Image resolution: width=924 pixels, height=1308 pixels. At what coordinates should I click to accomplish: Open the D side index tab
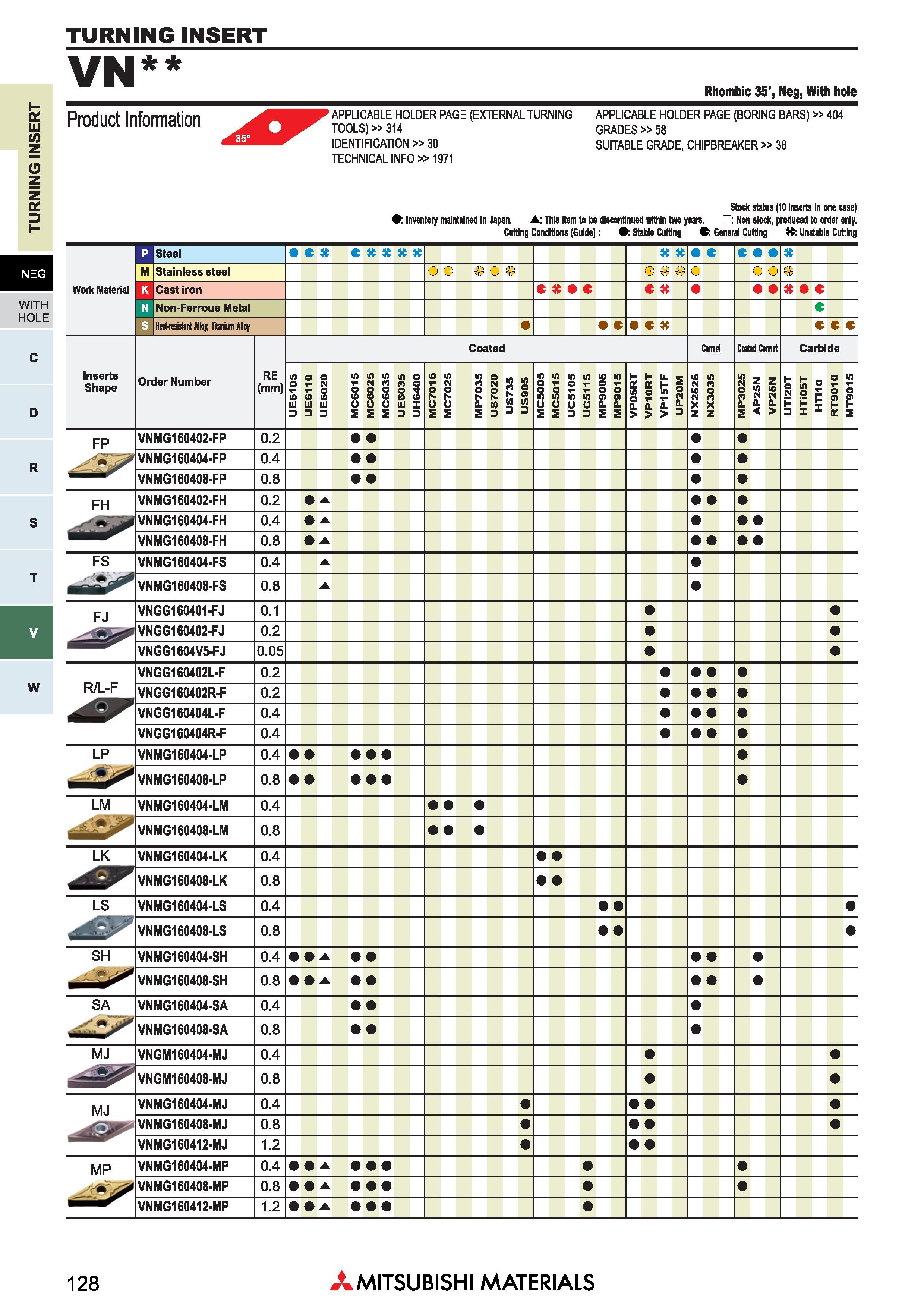tap(27, 412)
